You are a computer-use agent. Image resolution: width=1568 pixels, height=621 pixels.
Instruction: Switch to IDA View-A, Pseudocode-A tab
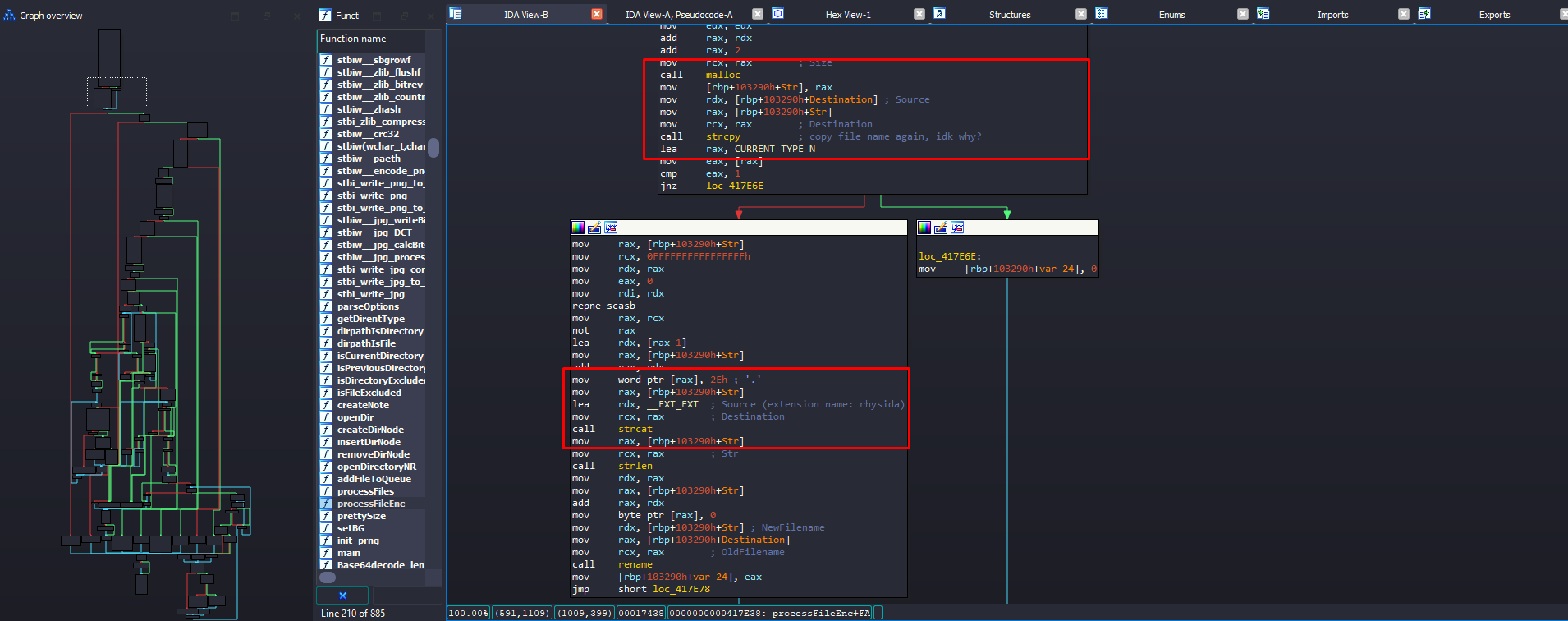pos(679,15)
